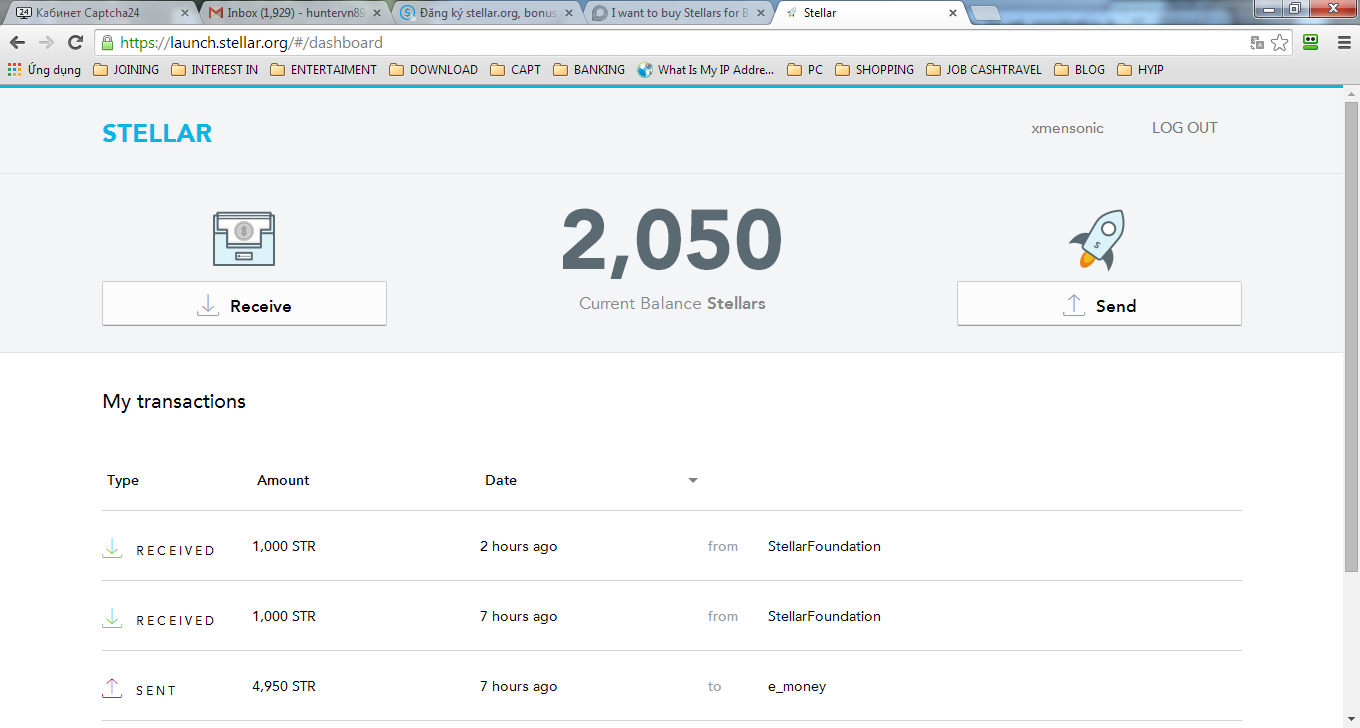Click the page vertical scrollbar thumb

pos(1351,336)
